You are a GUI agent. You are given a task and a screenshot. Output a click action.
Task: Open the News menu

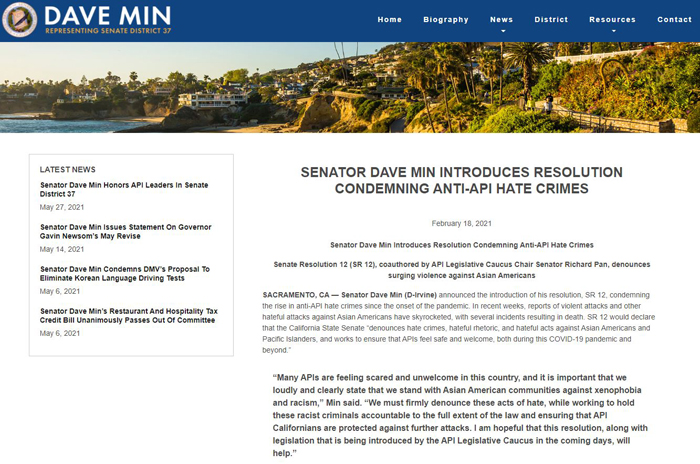tap(501, 20)
